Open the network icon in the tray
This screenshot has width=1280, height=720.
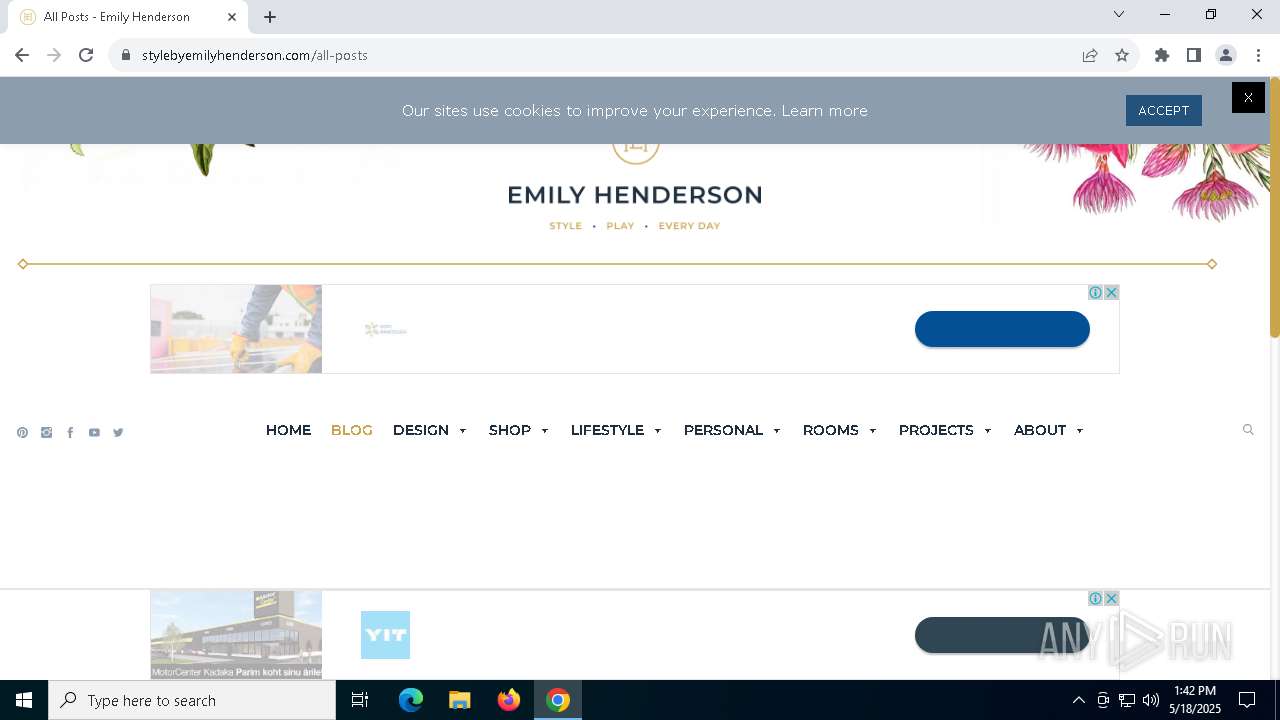(1127, 700)
